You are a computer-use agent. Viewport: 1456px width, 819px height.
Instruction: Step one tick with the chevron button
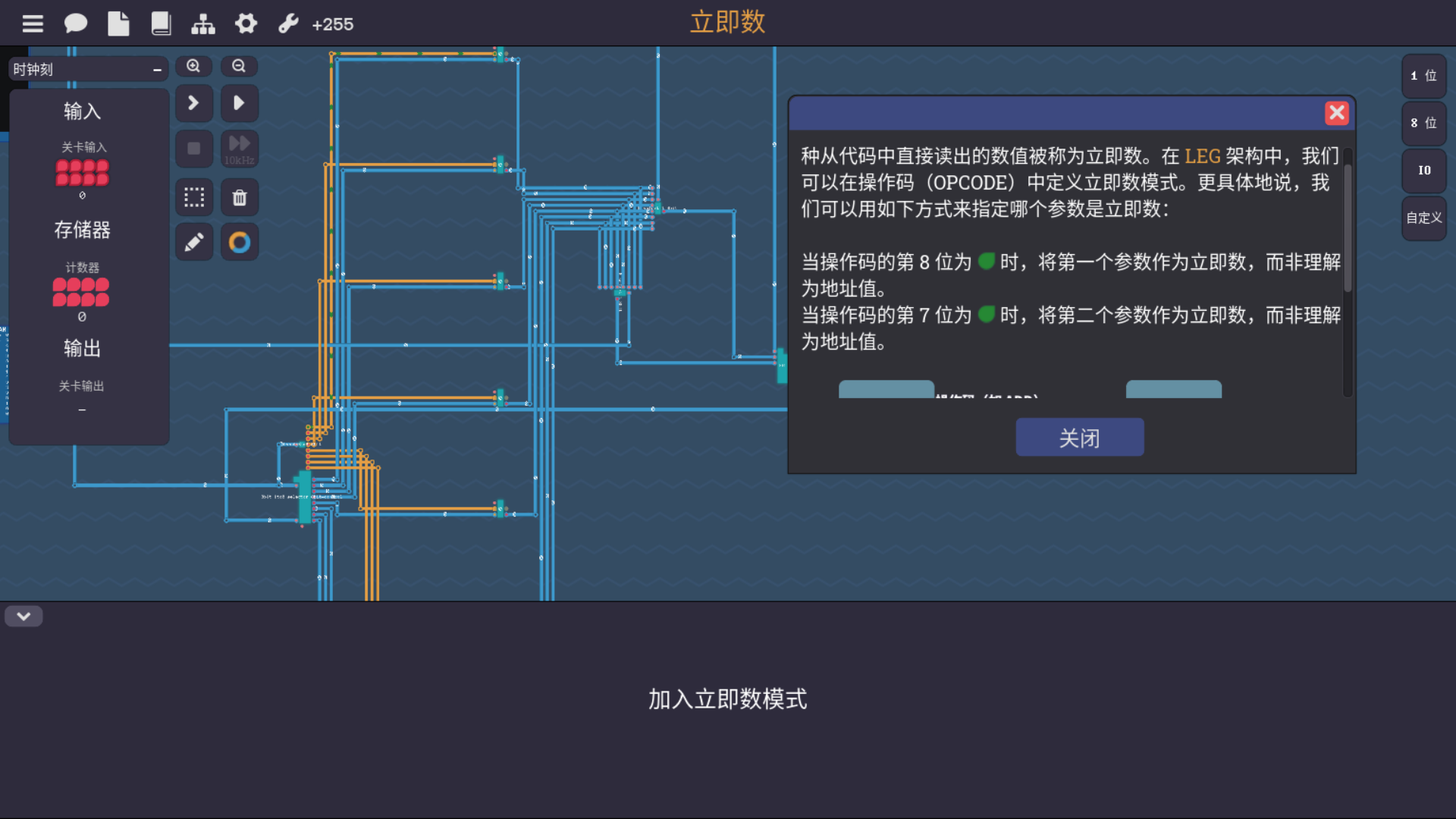point(194,103)
